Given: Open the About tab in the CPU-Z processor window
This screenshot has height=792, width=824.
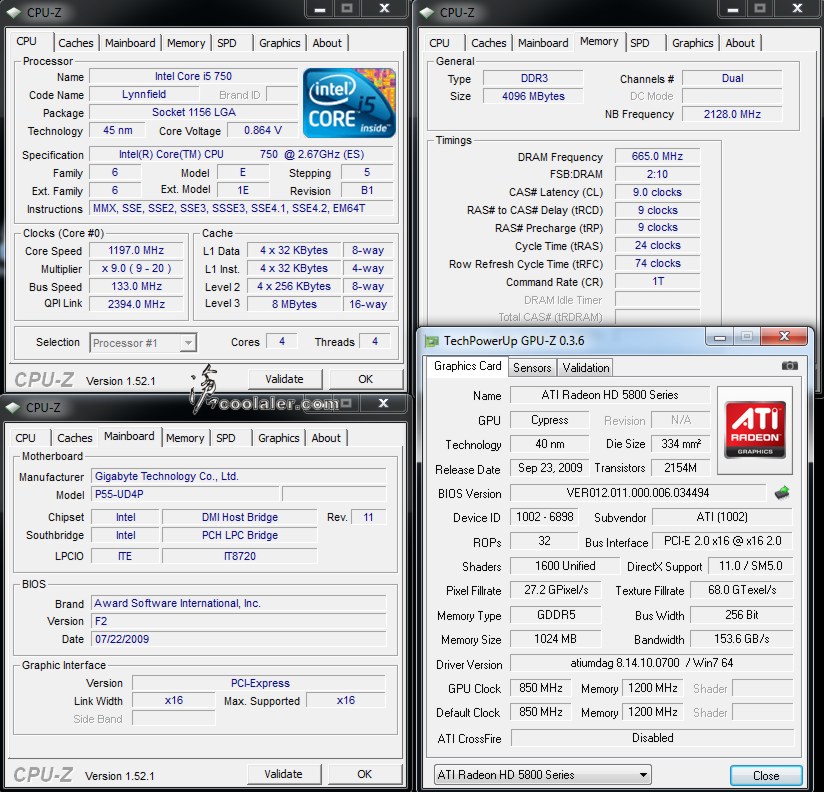Looking at the screenshot, I should (327, 43).
